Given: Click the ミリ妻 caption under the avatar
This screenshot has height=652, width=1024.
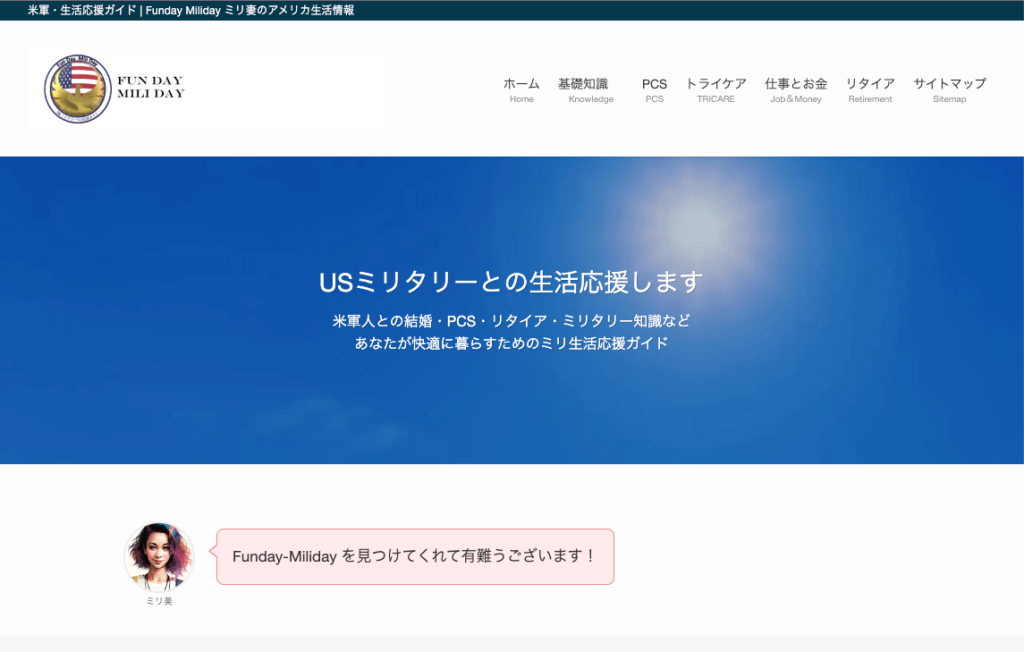Looking at the screenshot, I should [159, 601].
